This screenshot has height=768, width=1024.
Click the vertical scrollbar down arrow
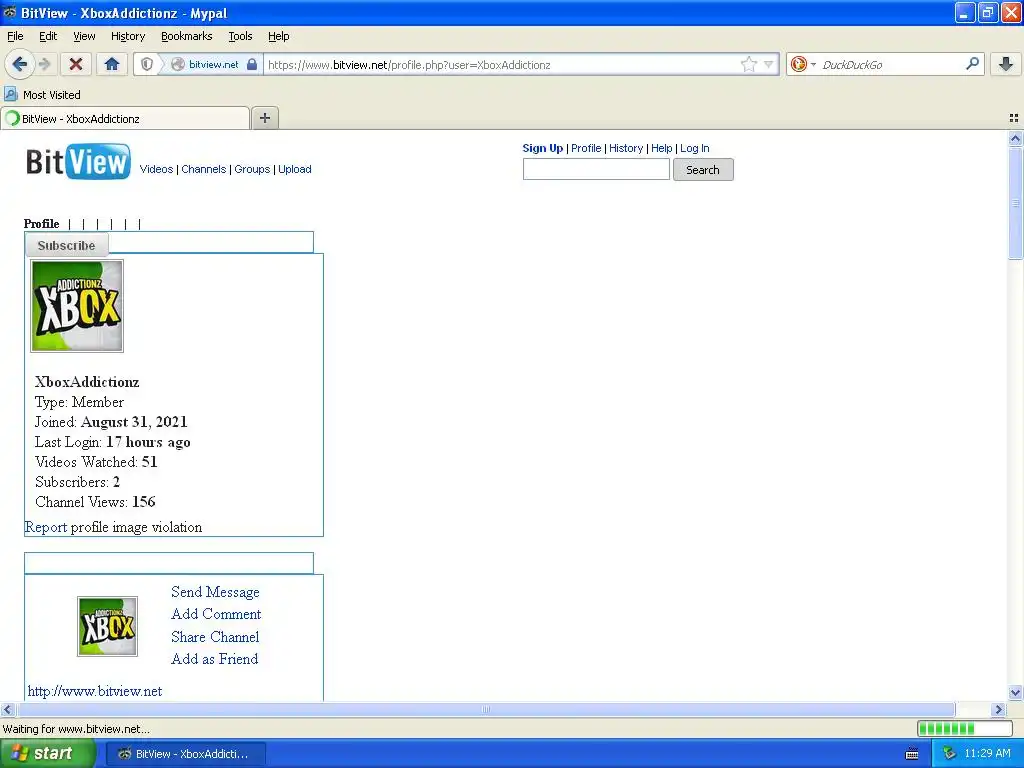pos(1015,693)
